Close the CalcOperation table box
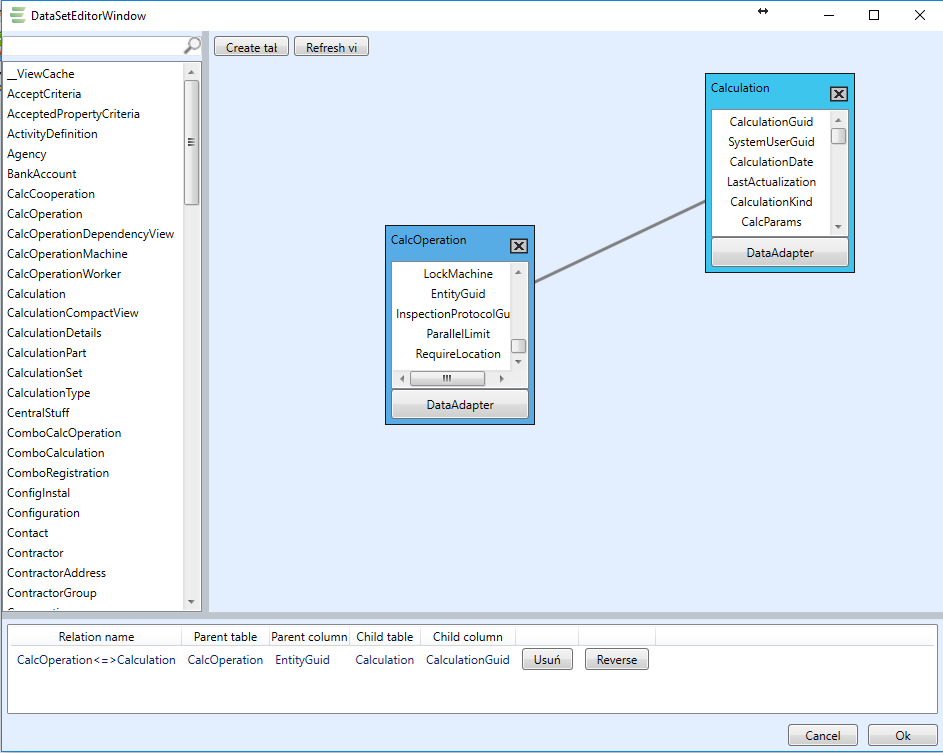 [x=518, y=246]
